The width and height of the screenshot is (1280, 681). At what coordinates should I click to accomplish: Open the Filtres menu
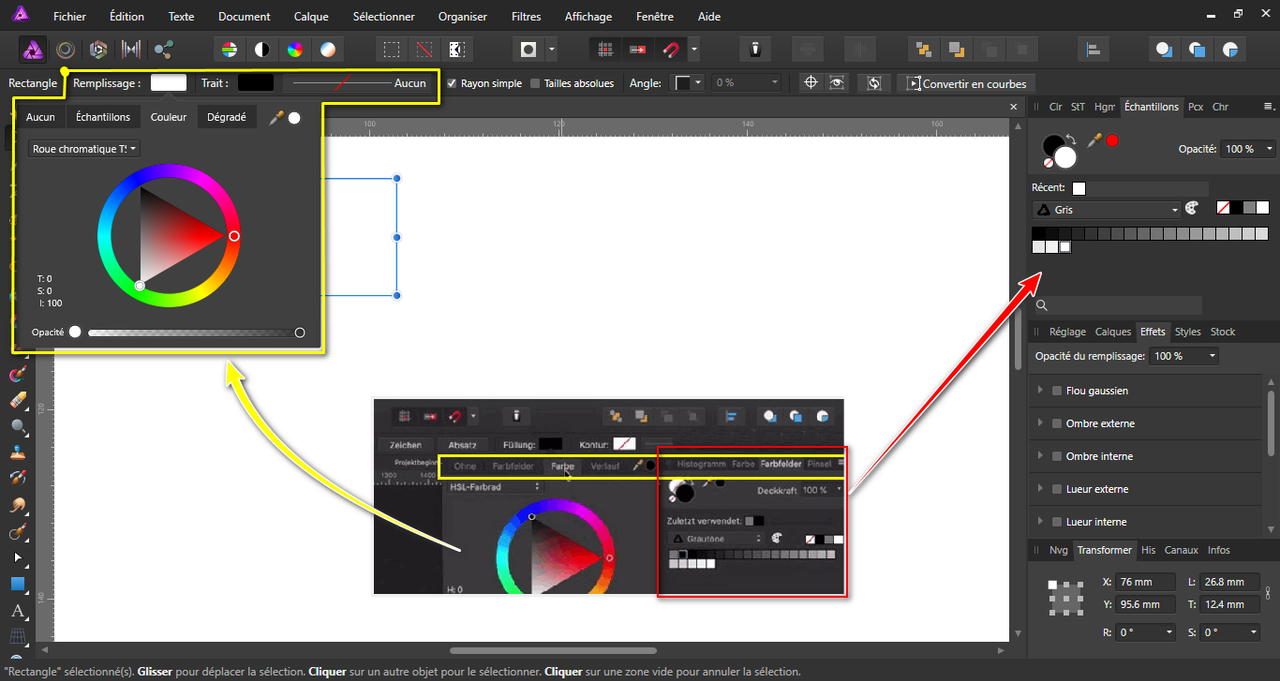[526, 17]
